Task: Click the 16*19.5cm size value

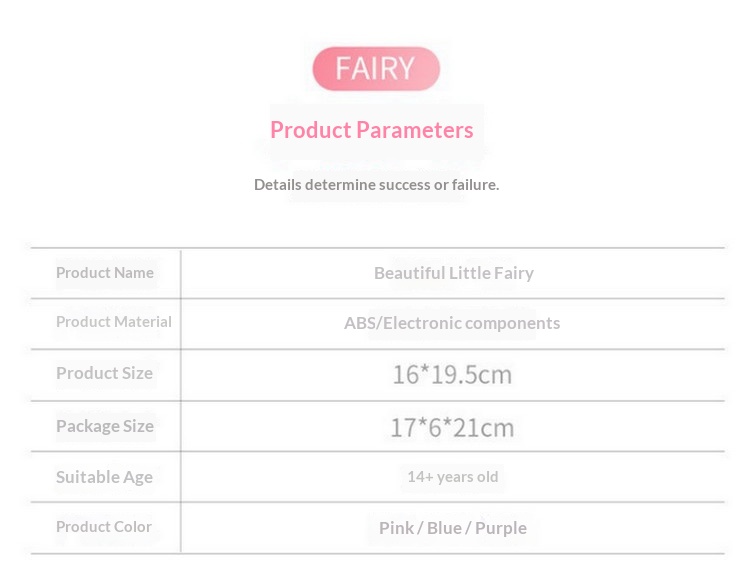Action: [452, 375]
